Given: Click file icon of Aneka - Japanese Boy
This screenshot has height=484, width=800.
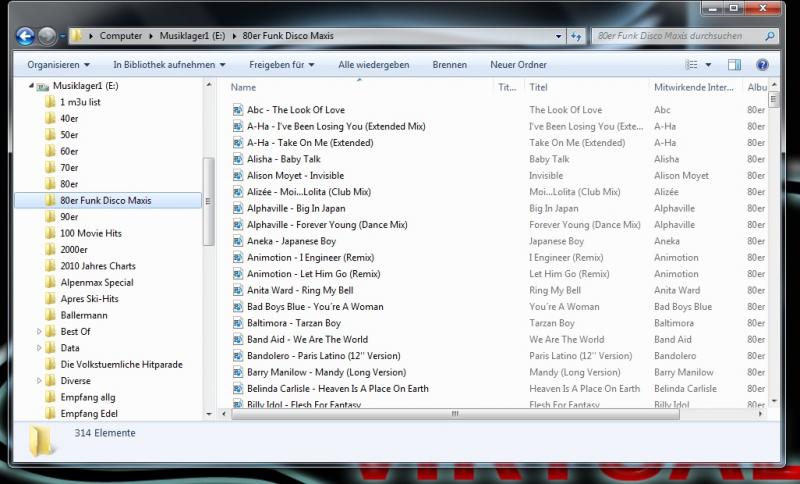Looking at the screenshot, I should point(238,241).
